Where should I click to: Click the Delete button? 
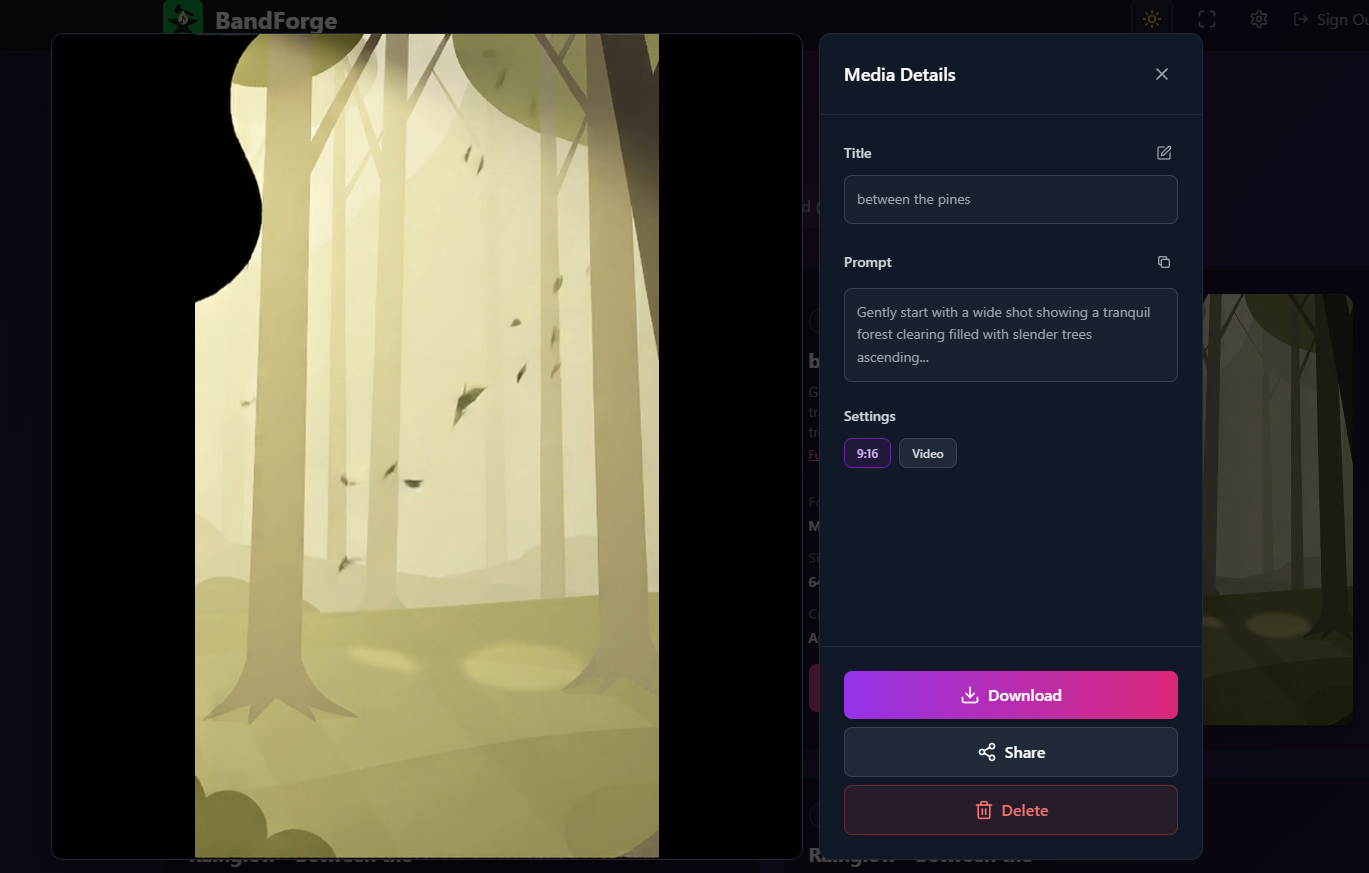click(x=1011, y=810)
